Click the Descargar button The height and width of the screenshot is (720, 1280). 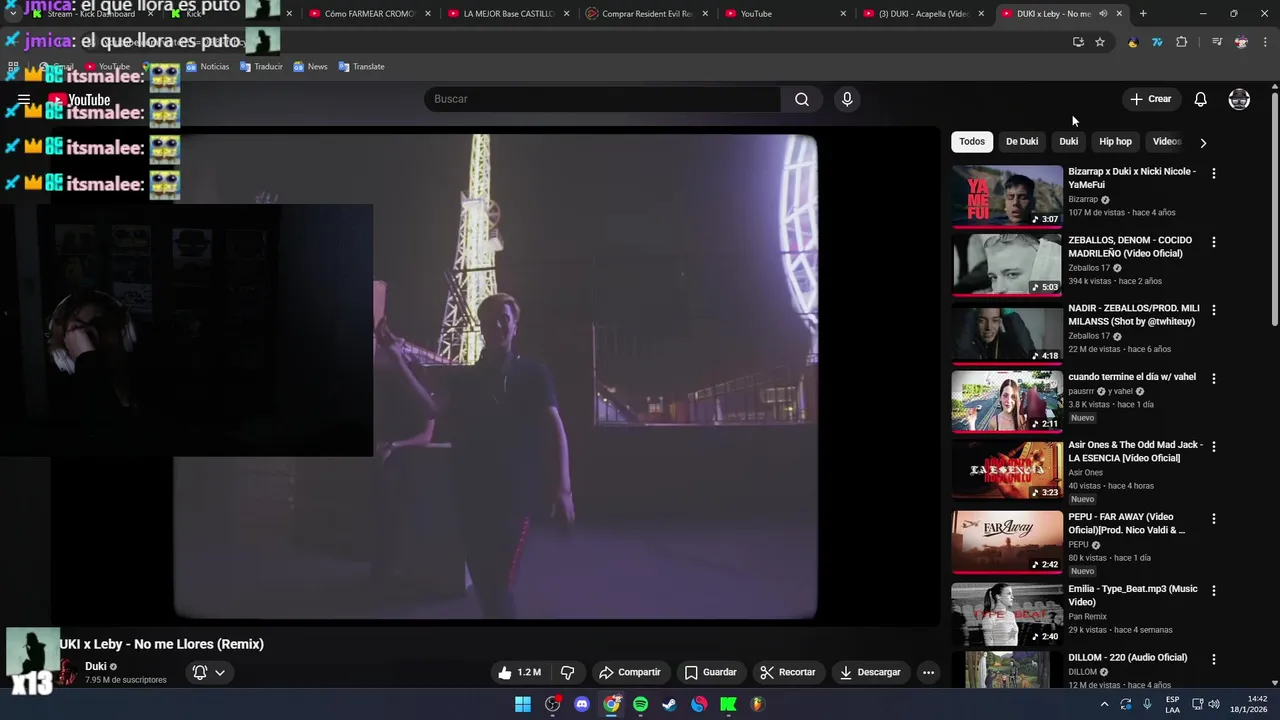(x=870, y=672)
